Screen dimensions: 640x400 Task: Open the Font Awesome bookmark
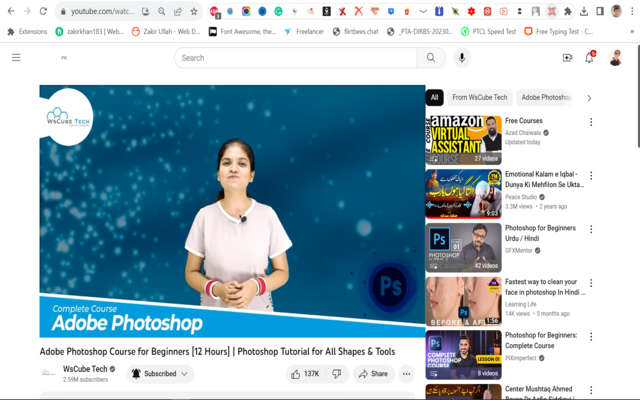(242, 31)
